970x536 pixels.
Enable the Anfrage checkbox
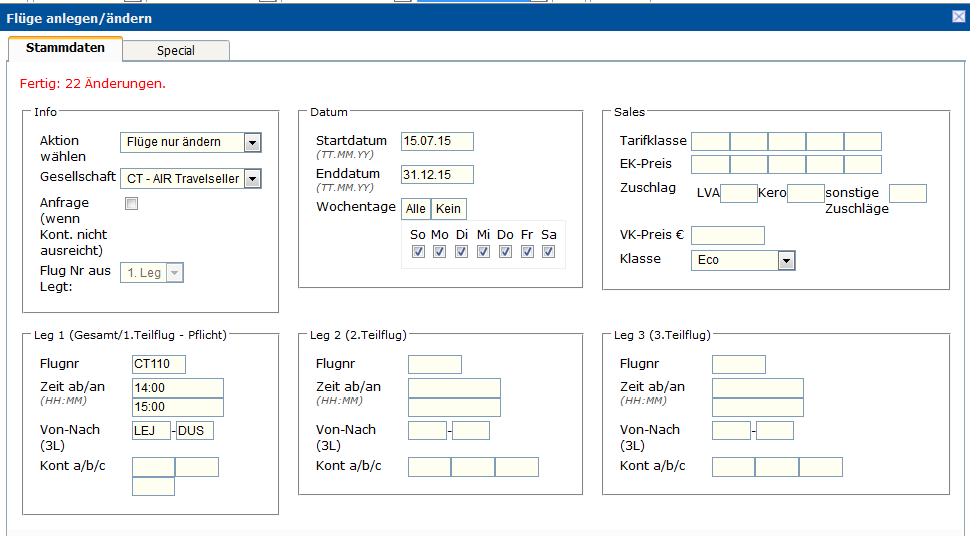(131, 204)
